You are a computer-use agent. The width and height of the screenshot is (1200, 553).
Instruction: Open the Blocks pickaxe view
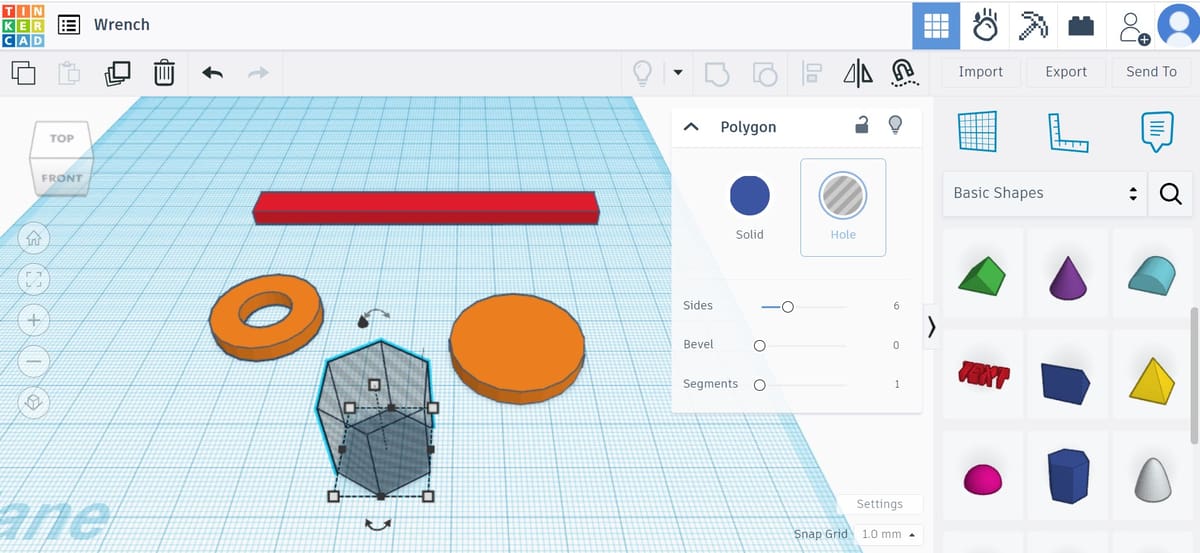1033,26
